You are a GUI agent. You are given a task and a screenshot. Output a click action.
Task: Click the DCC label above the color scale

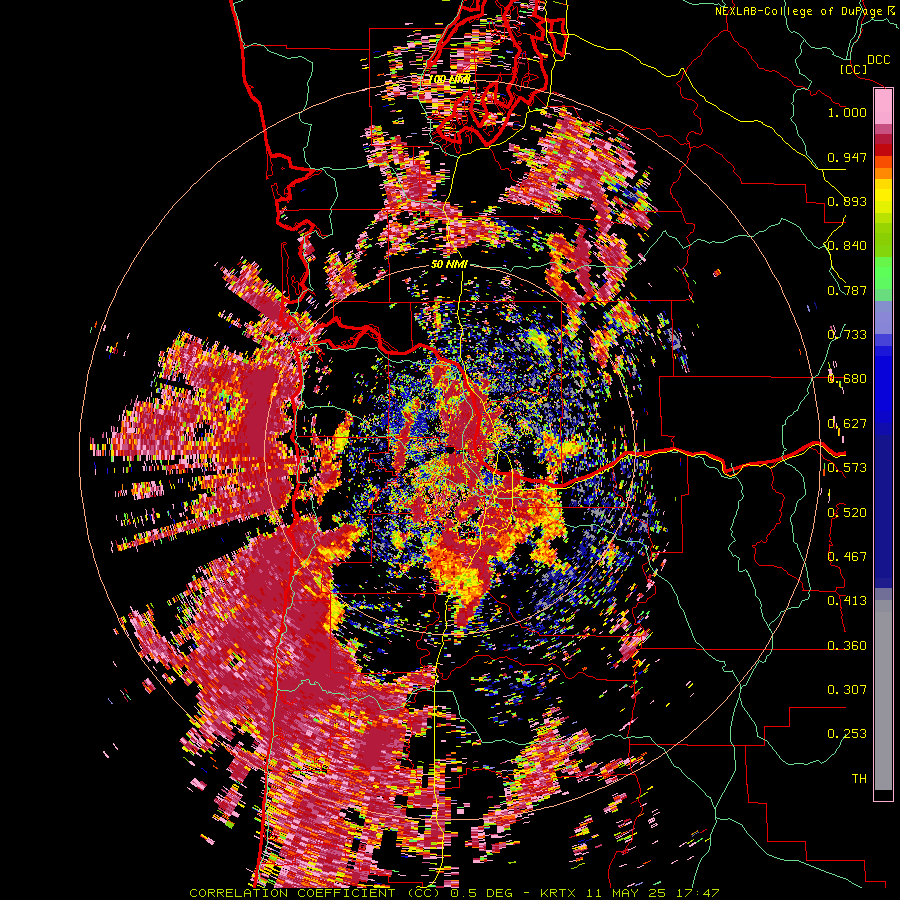878,60
